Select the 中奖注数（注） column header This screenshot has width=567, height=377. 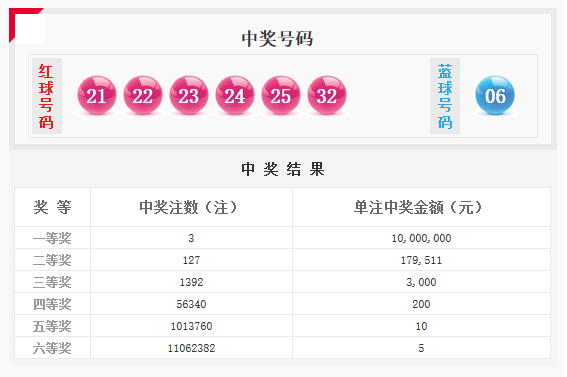point(191,207)
